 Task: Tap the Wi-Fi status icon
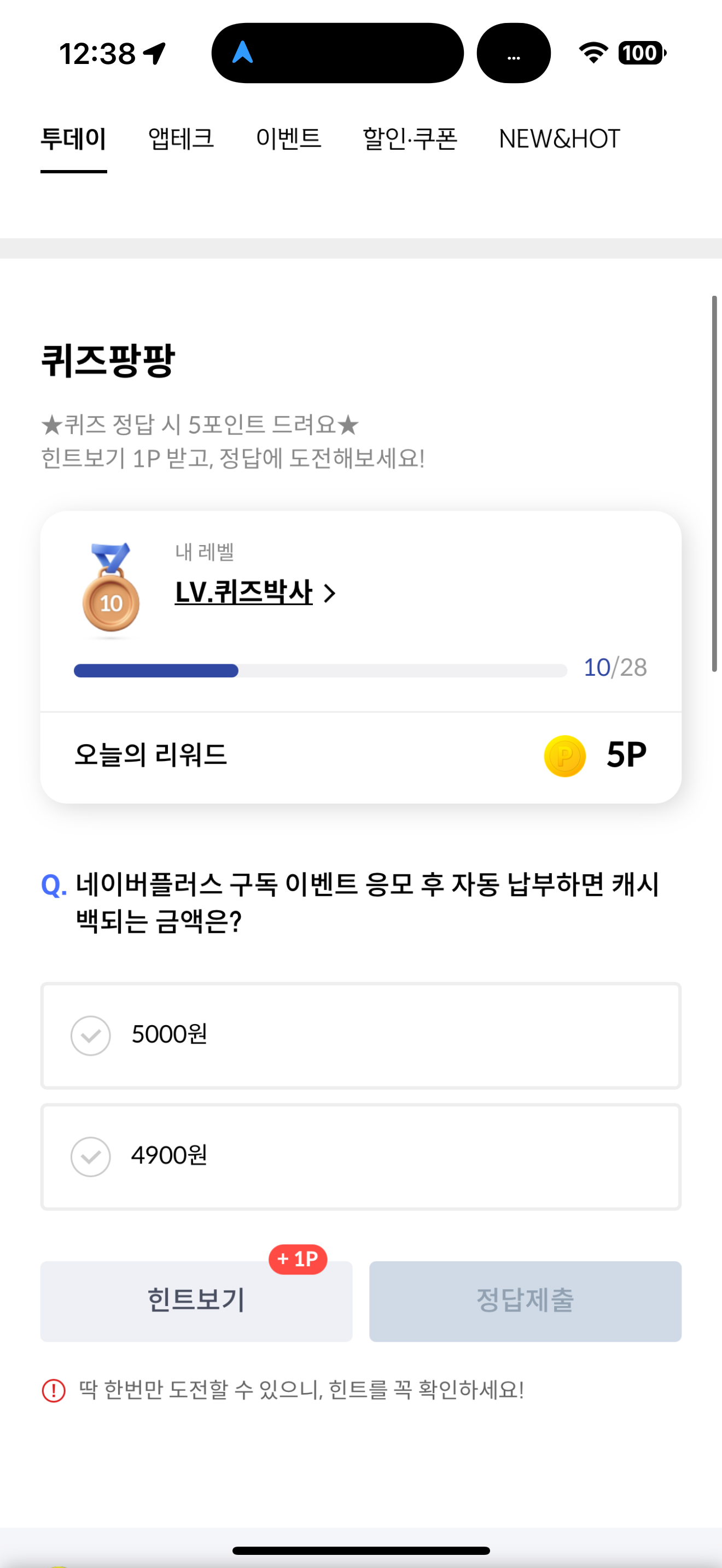(x=593, y=53)
